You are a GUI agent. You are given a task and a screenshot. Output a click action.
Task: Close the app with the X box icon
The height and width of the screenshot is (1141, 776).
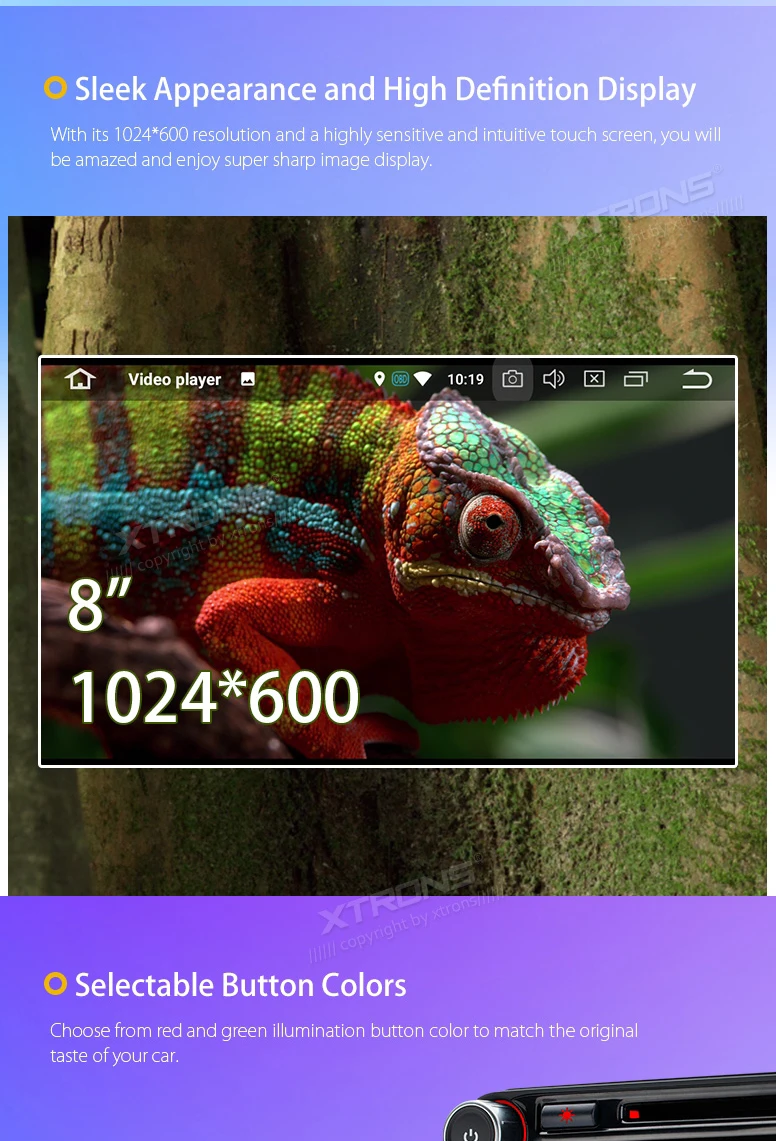[594, 378]
